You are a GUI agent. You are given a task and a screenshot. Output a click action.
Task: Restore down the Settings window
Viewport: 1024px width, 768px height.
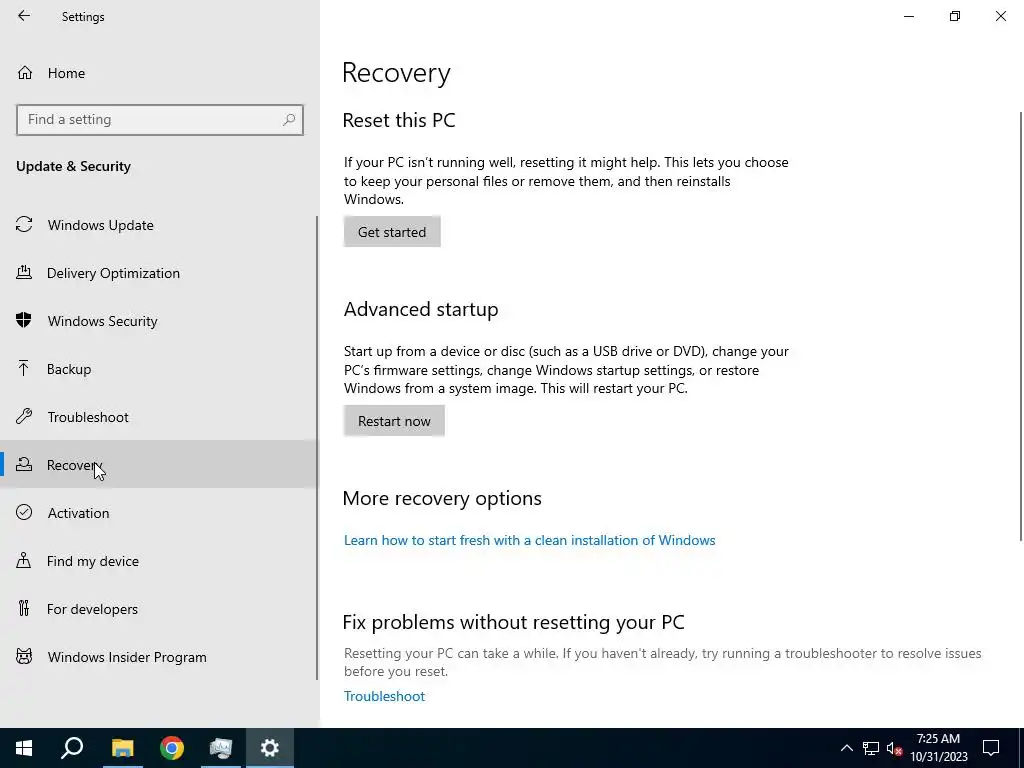[x=955, y=16]
